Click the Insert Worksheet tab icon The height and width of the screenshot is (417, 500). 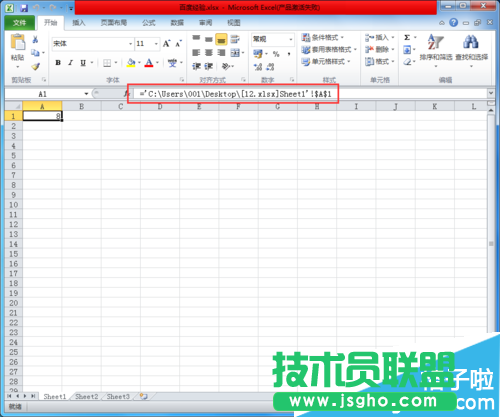(144, 396)
